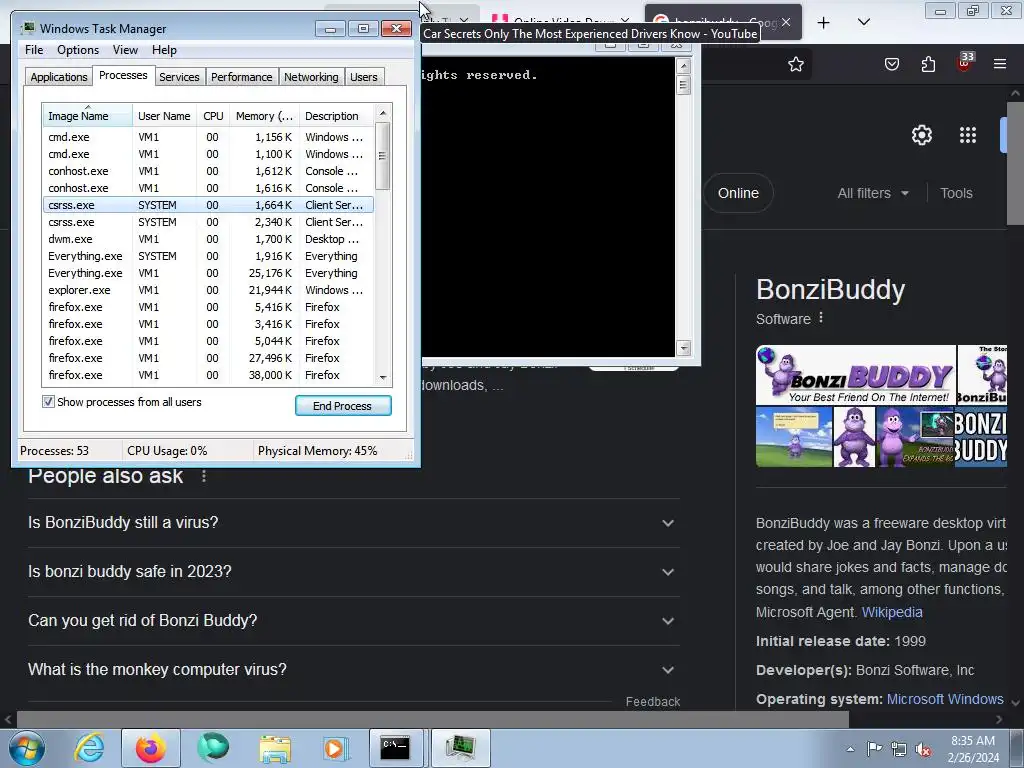Viewport: 1024px width, 768px height.
Task: Open the Task Manager Help menu
Action: tap(164, 50)
